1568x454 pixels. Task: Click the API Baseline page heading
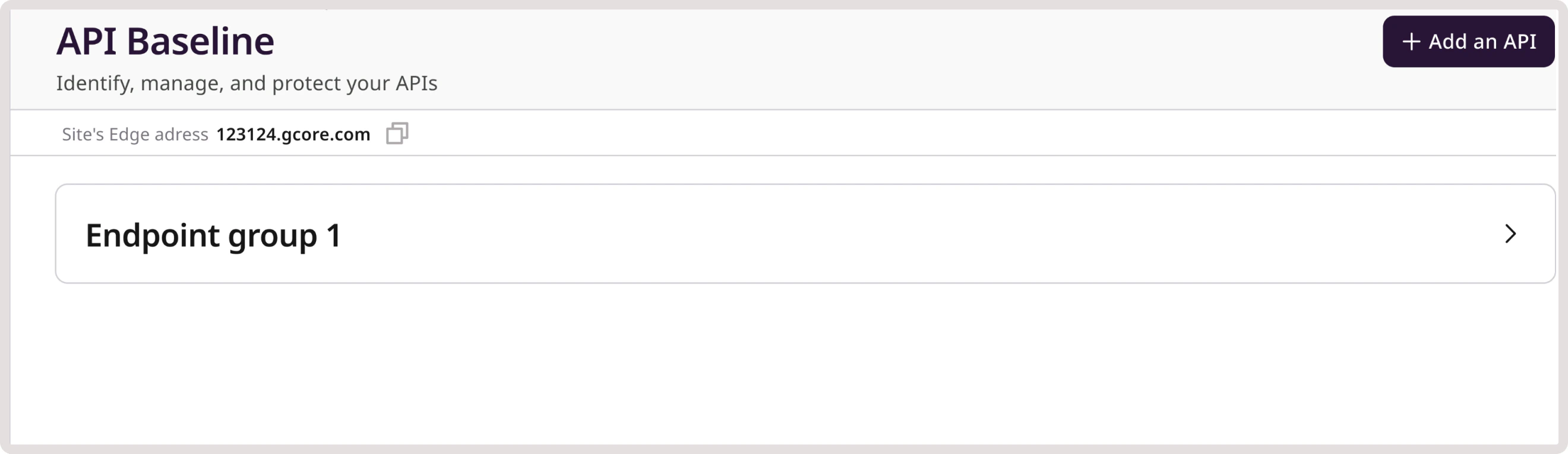166,40
